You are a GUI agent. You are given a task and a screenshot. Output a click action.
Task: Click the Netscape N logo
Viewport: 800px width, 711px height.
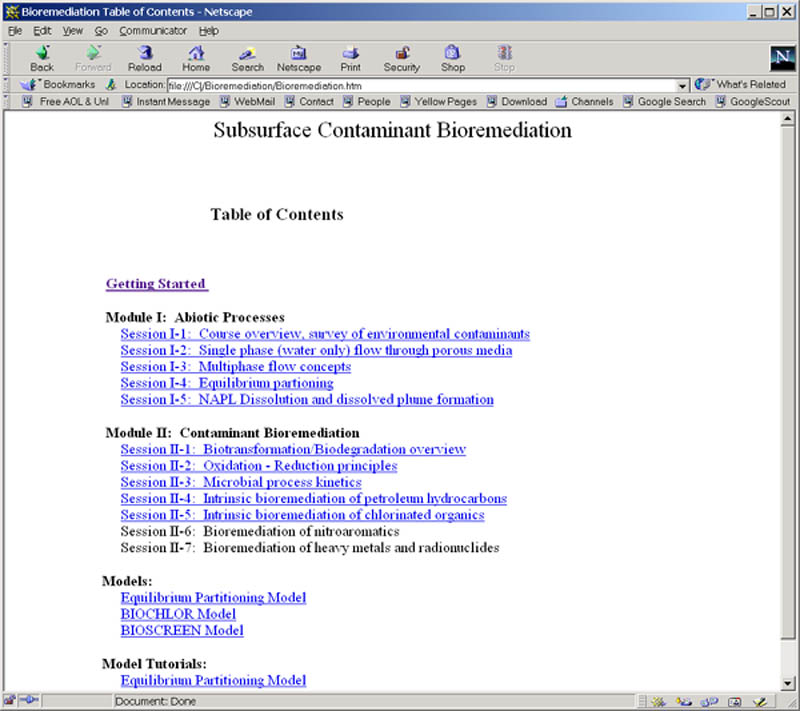782,58
